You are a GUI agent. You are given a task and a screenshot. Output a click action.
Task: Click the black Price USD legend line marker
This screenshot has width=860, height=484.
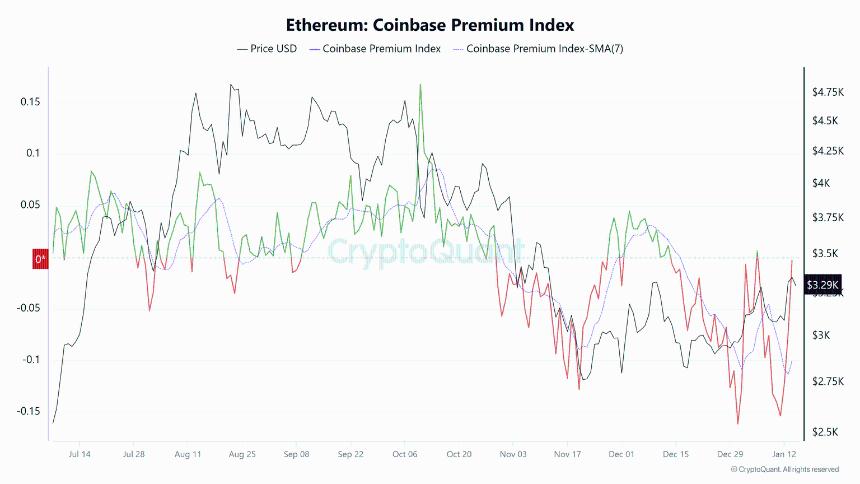[x=242, y=48]
